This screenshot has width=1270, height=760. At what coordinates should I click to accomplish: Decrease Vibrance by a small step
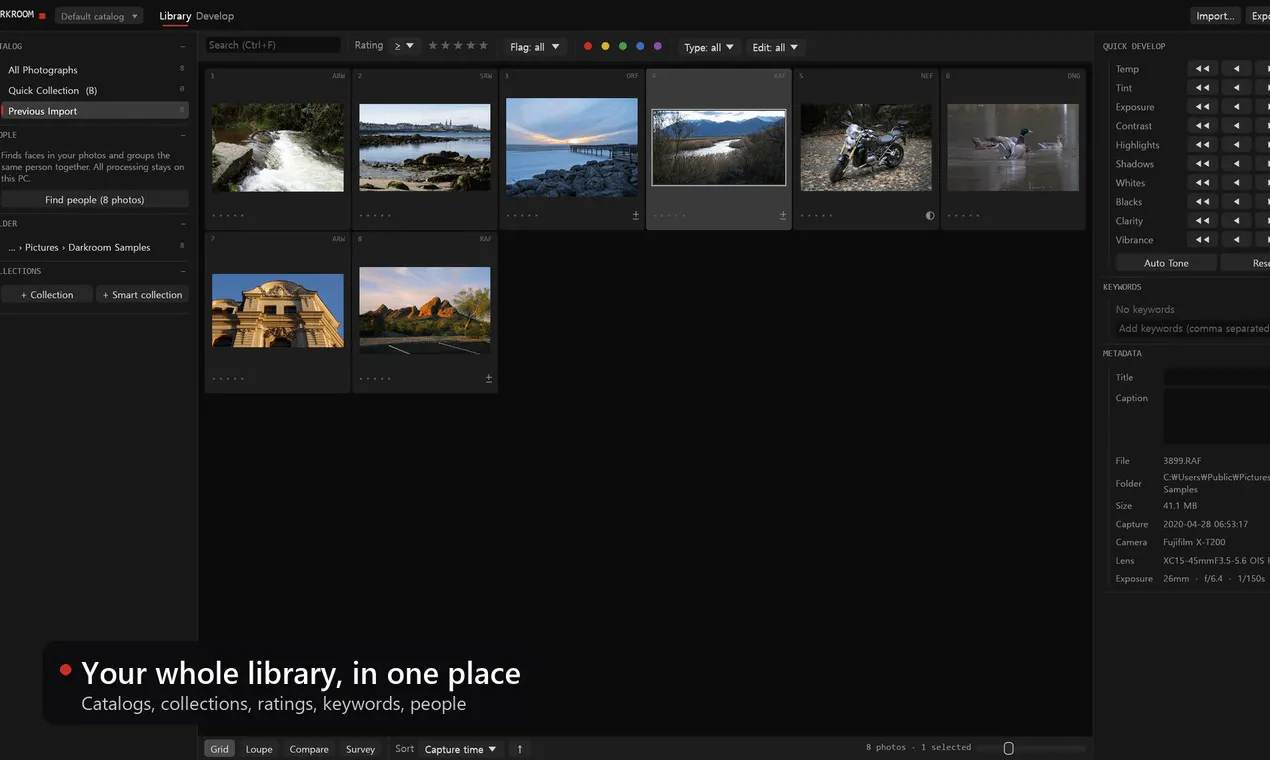coord(1237,240)
